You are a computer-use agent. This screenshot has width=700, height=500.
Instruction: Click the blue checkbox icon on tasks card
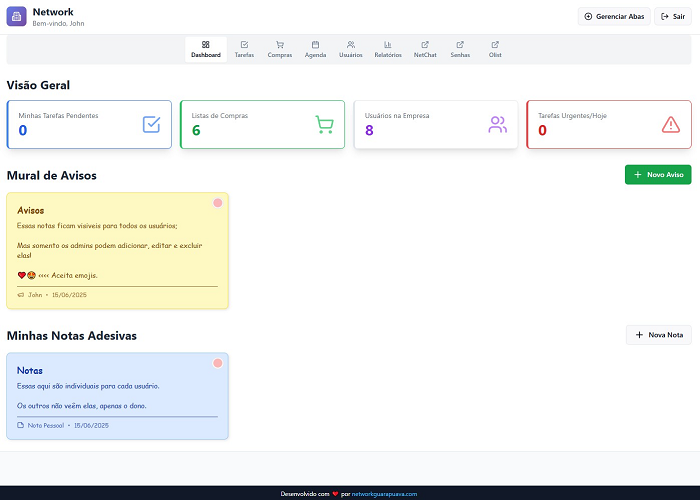click(151, 125)
